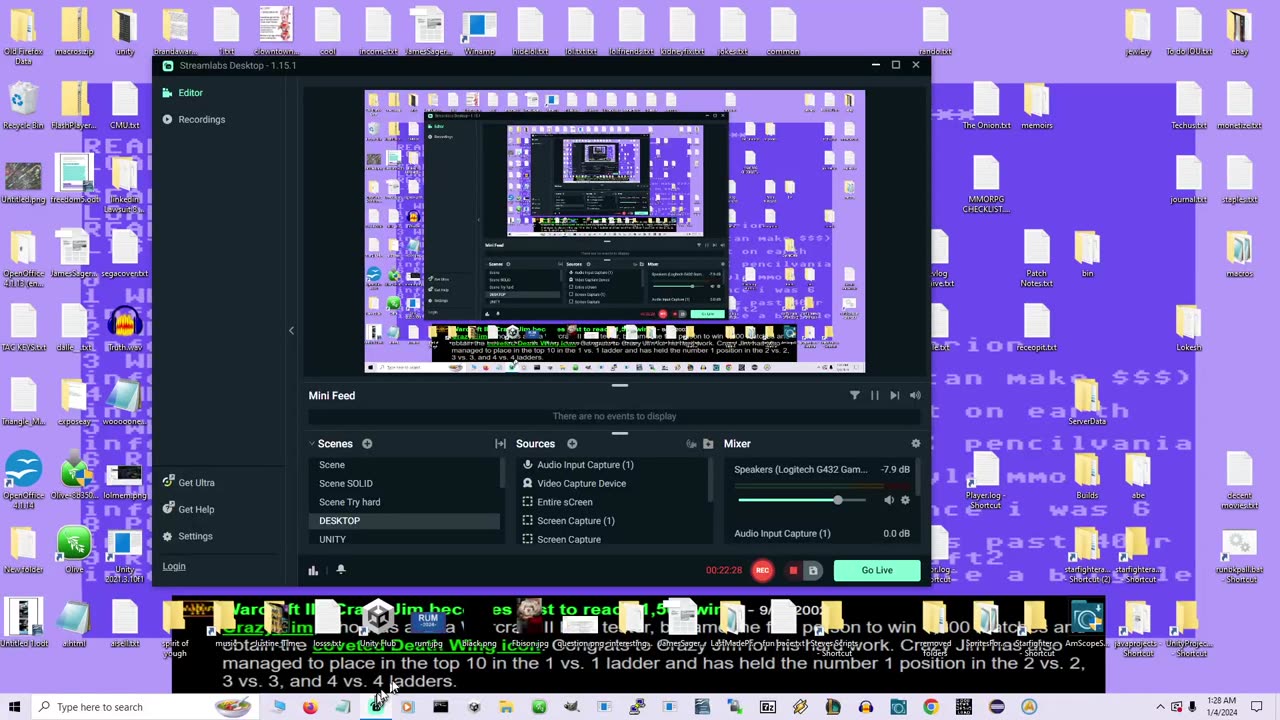This screenshot has height=720, width=1280.
Task: Select the UNITY scene
Action: tap(404, 539)
